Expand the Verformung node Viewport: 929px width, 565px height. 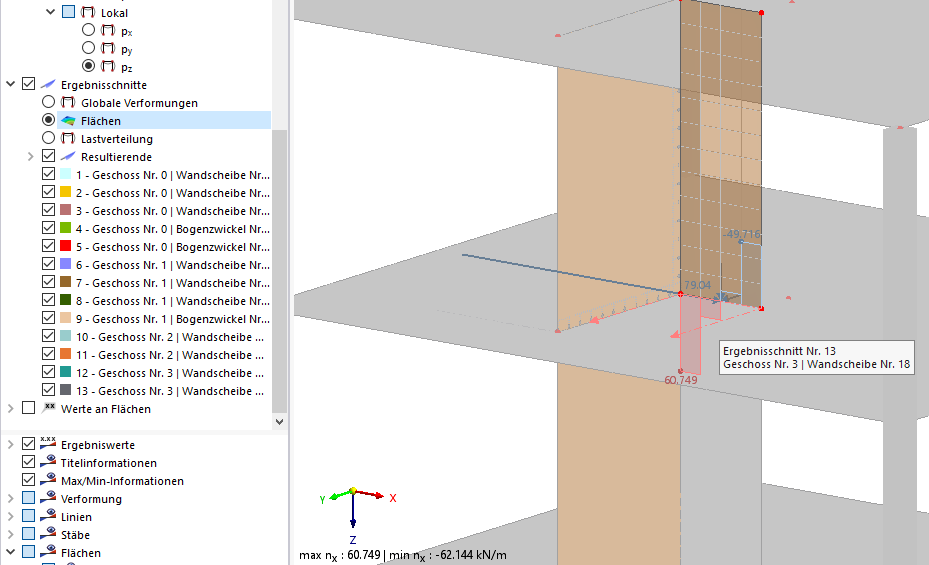pyautogui.click(x=10, y=498)
